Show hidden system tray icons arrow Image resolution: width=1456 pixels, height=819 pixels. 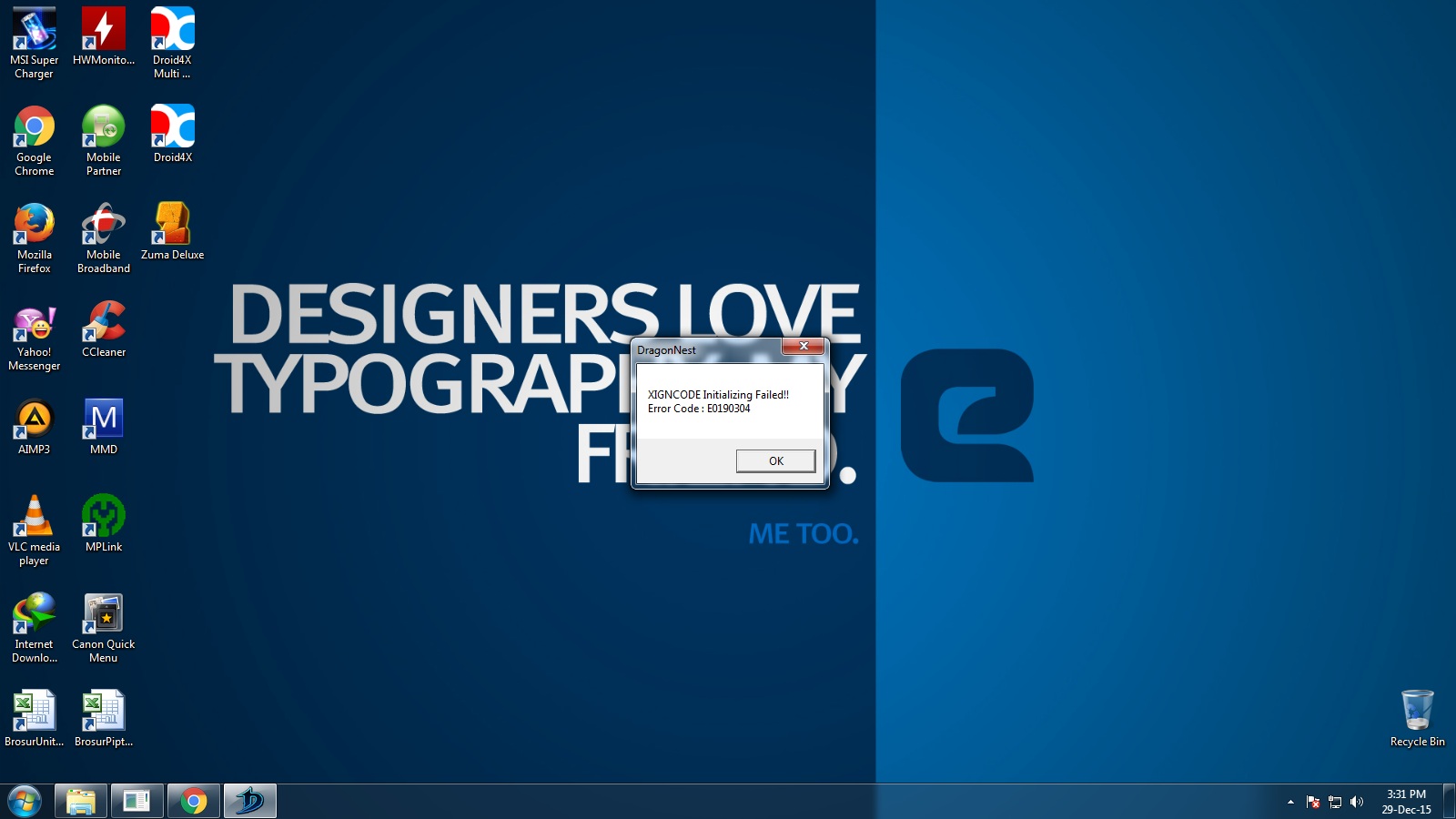(1290, 802)
